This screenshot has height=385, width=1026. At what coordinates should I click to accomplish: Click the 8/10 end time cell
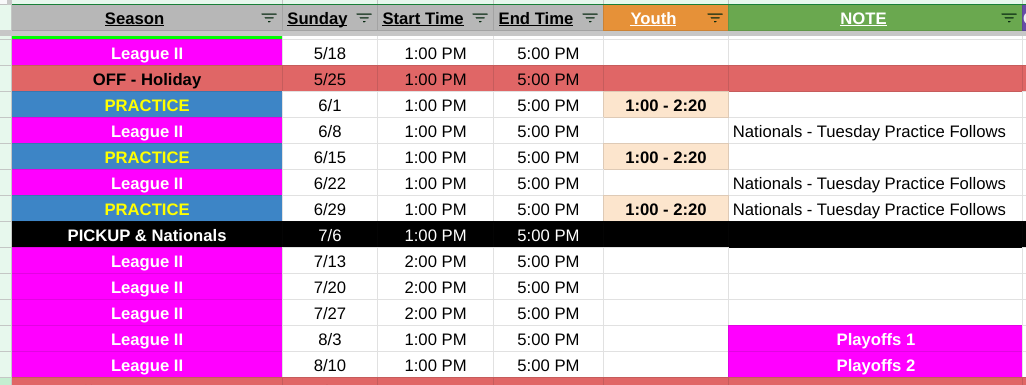[x=548, y=365]
